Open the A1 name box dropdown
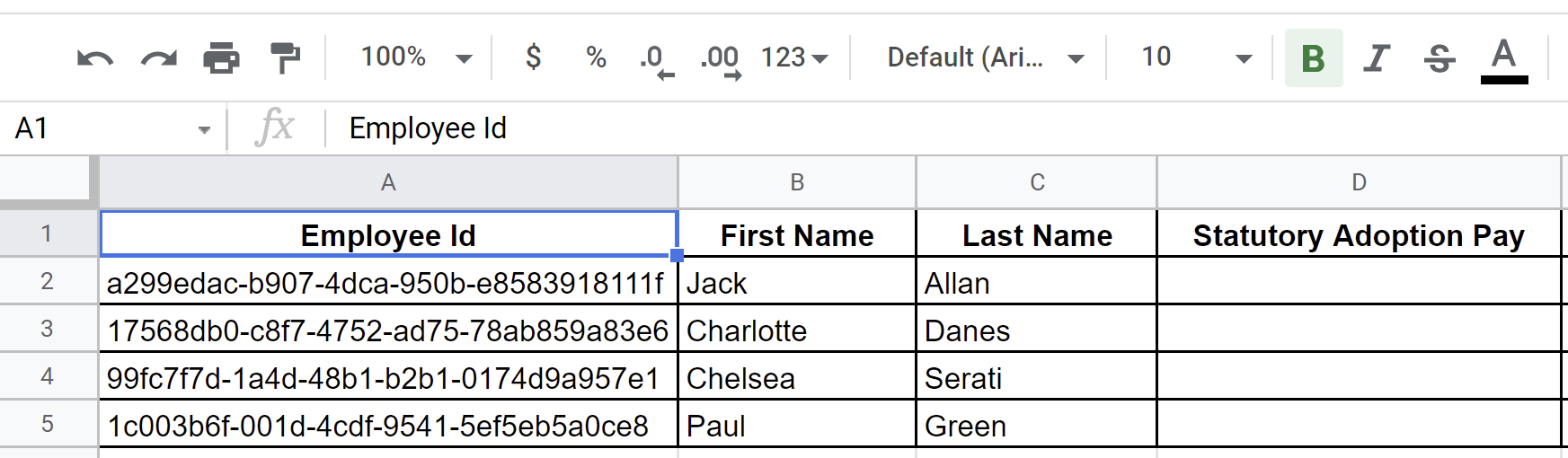This screenshot has width=1568, height=458. pos(204,129)
